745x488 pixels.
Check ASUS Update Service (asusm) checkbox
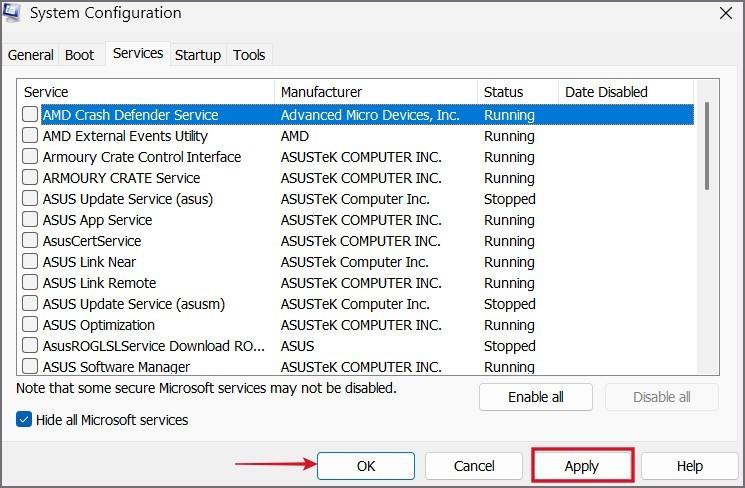pyautogui.click(x=30, y=303)
